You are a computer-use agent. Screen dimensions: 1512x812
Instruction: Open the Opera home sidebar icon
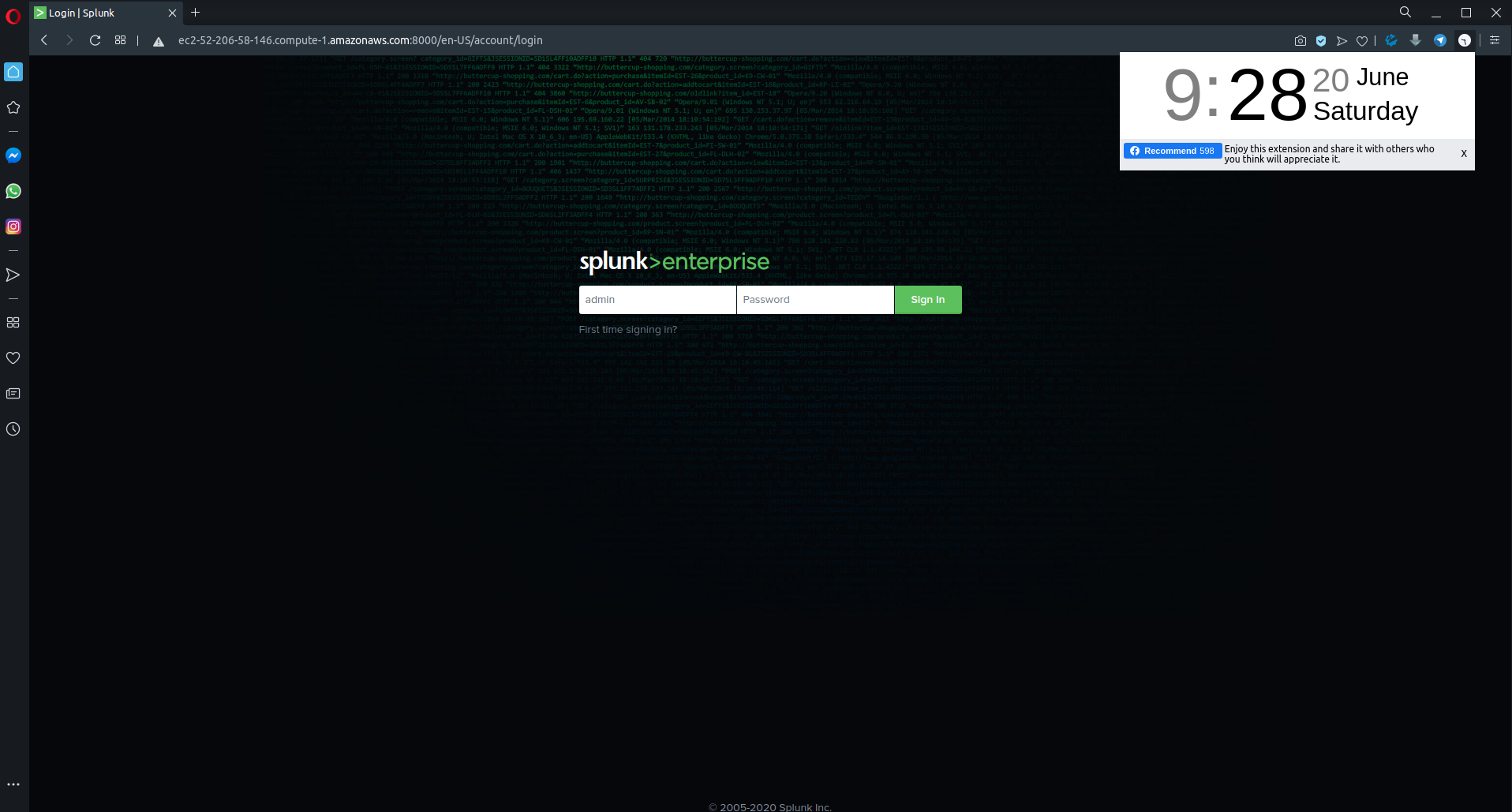tap(13, 72)
